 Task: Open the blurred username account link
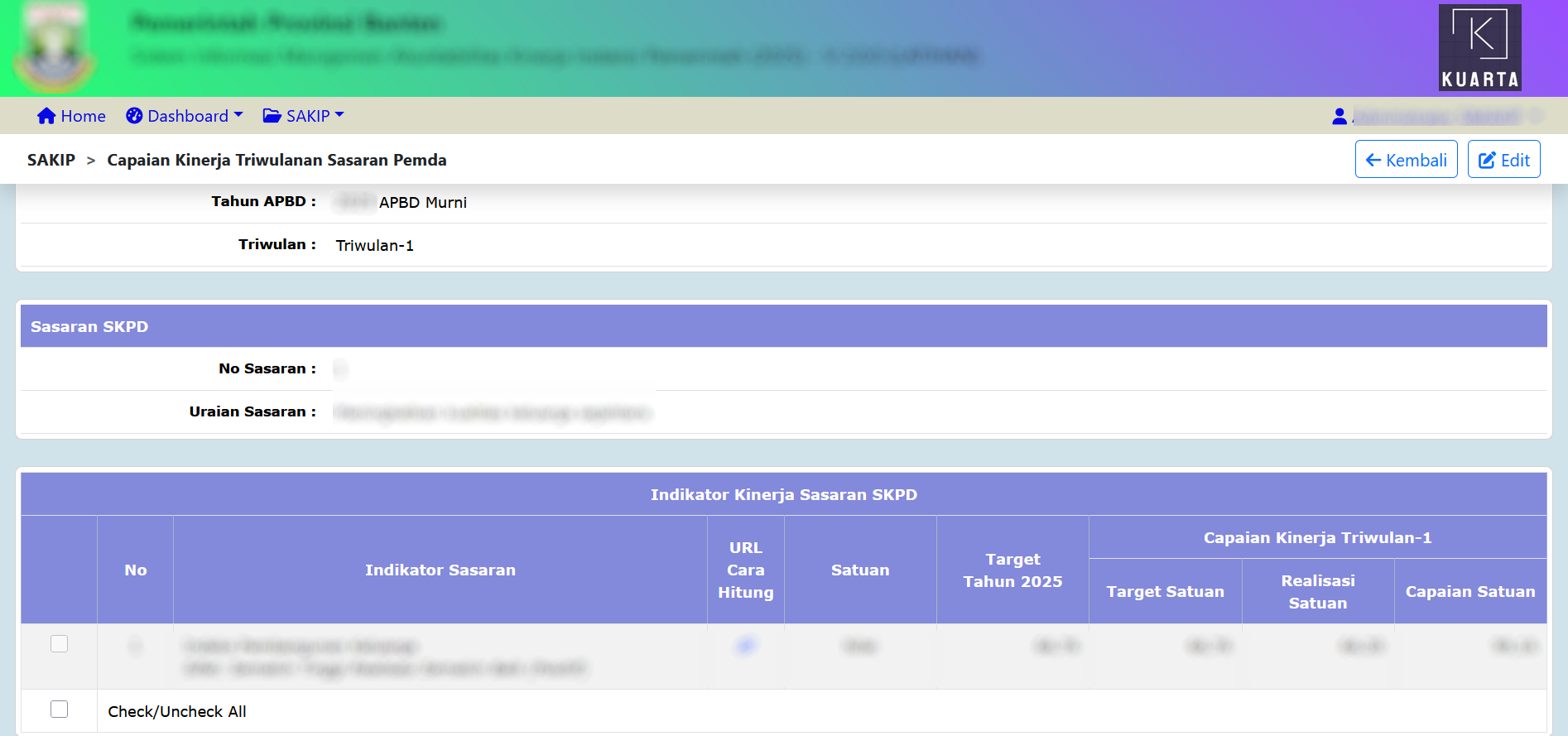[x=1441, y=117]
